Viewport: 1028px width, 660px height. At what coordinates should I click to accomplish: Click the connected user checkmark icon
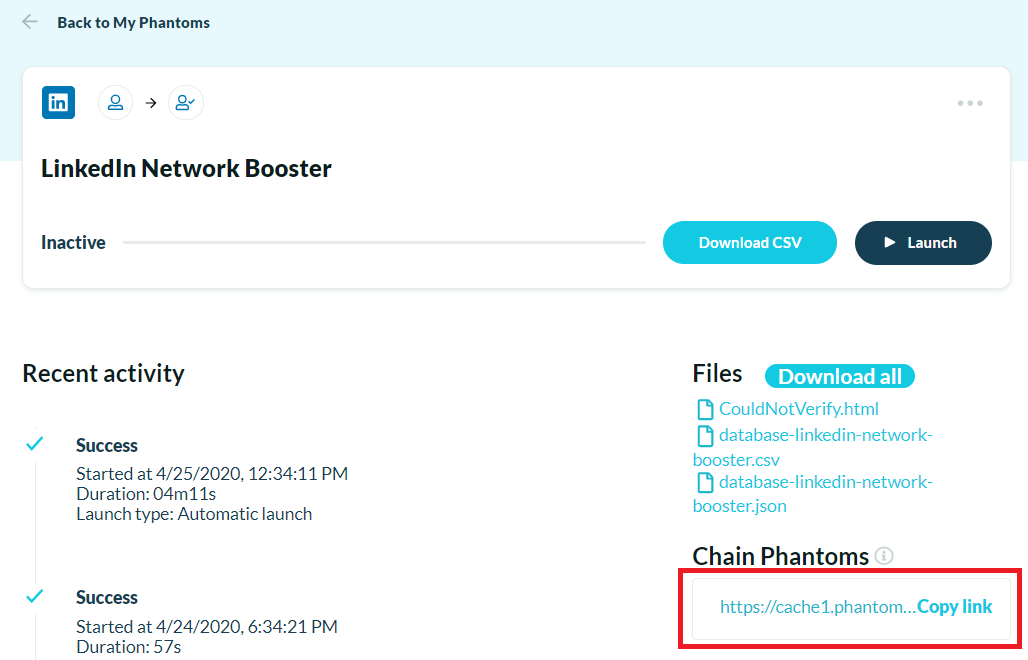coord(186,102)
